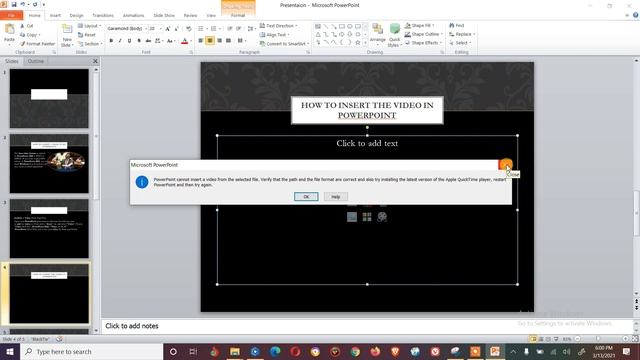Close the Microsoft PowerPoint error dialog

[x=505, y=165]
